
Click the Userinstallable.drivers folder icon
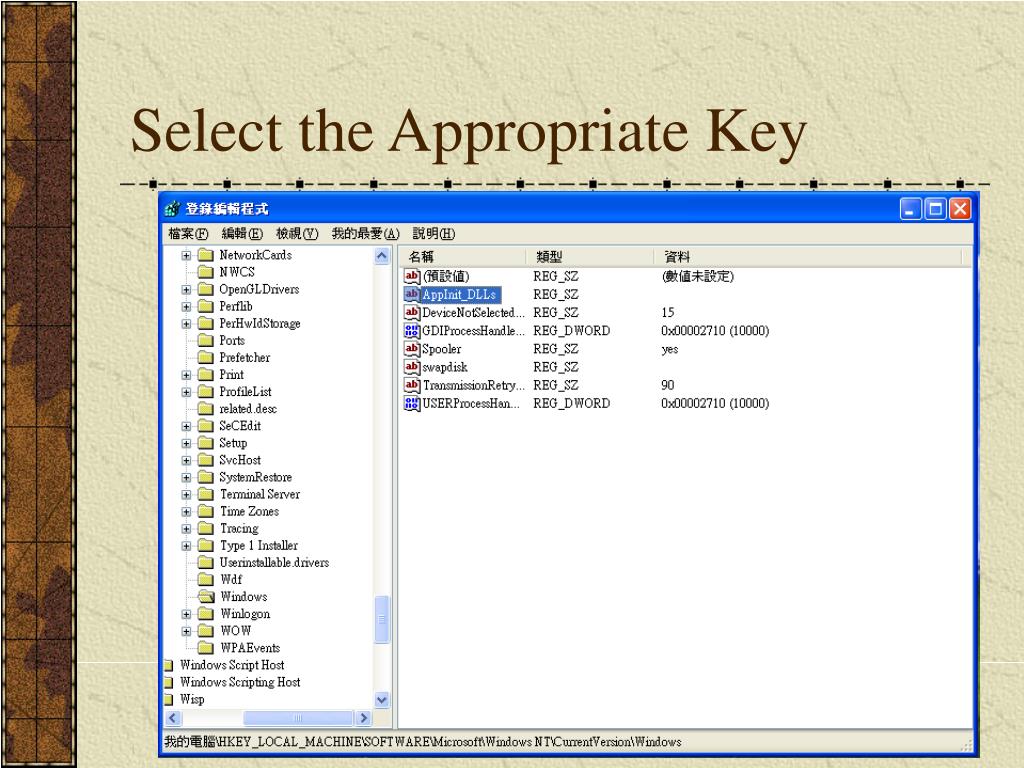tap(206, 562)
